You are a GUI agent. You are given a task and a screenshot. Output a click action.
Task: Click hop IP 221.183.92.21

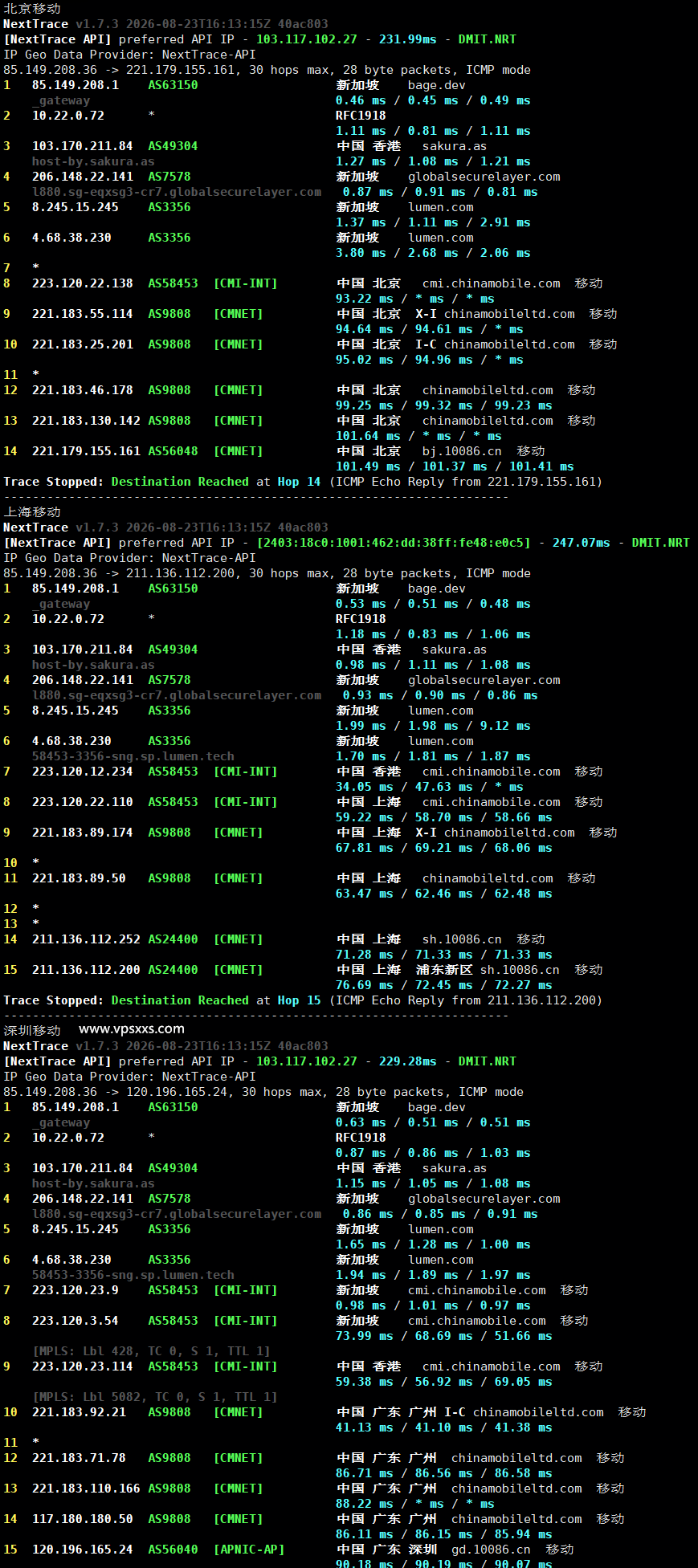click(79, 1412)
